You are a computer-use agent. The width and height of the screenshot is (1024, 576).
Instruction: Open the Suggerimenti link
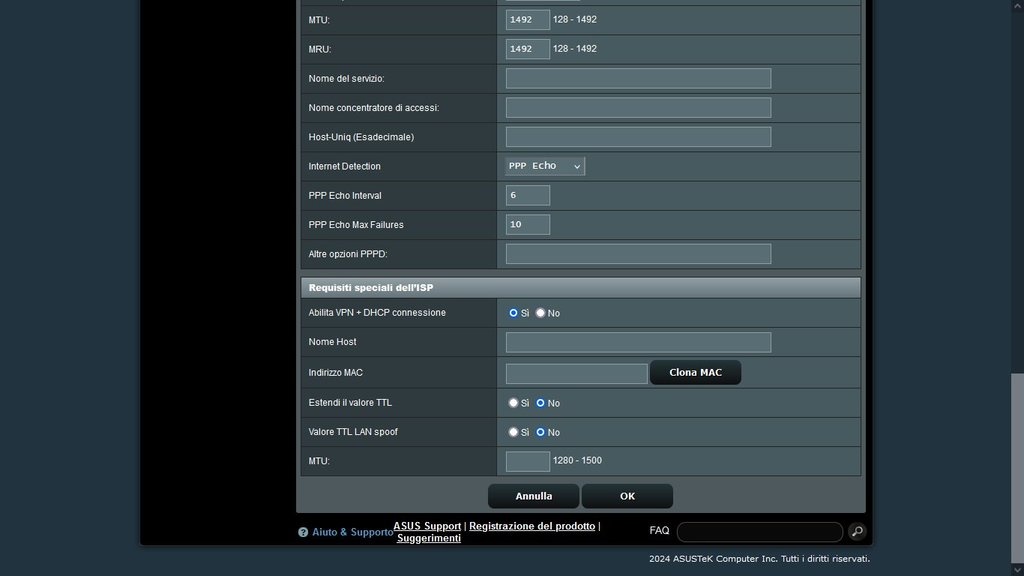click(429, 538)
